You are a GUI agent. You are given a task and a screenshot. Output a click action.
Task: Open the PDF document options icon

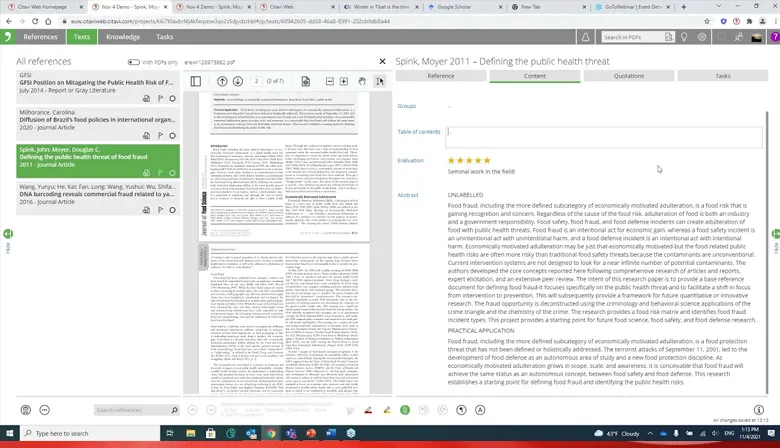[x=305, y=81]
